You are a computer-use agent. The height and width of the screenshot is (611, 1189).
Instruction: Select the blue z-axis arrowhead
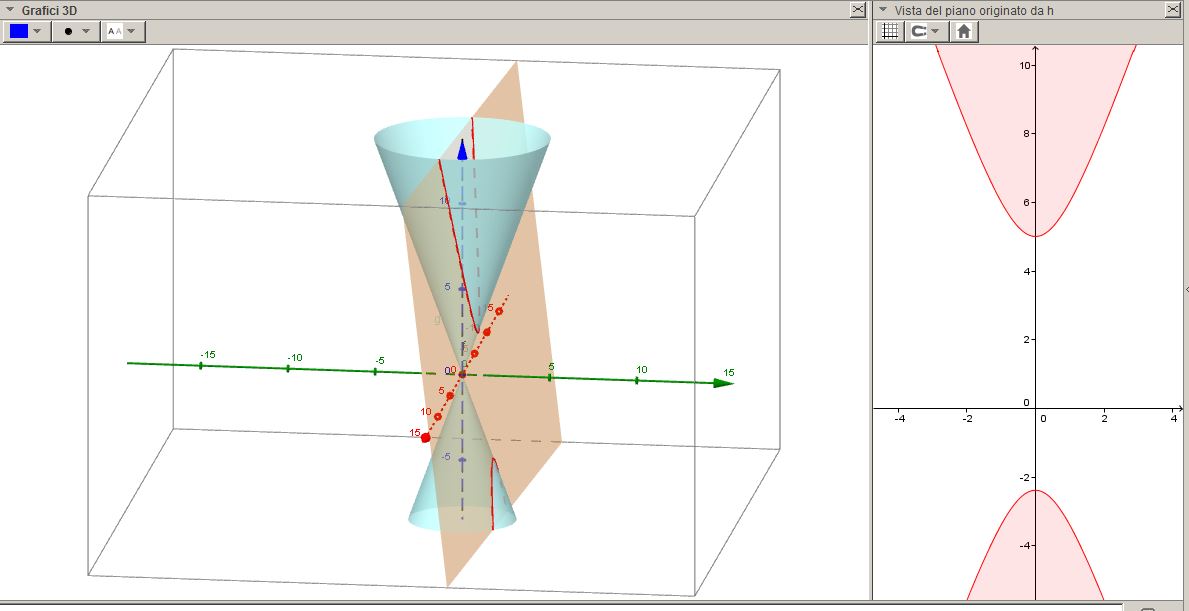(462, 148)
